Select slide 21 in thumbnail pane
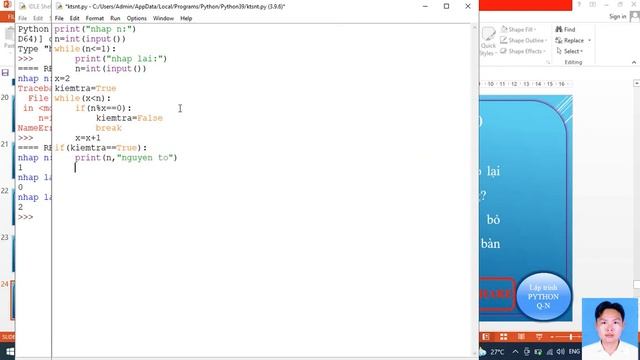Image resolution: width=640 pixels, height=360 pixels. click(x=5, y=144)
